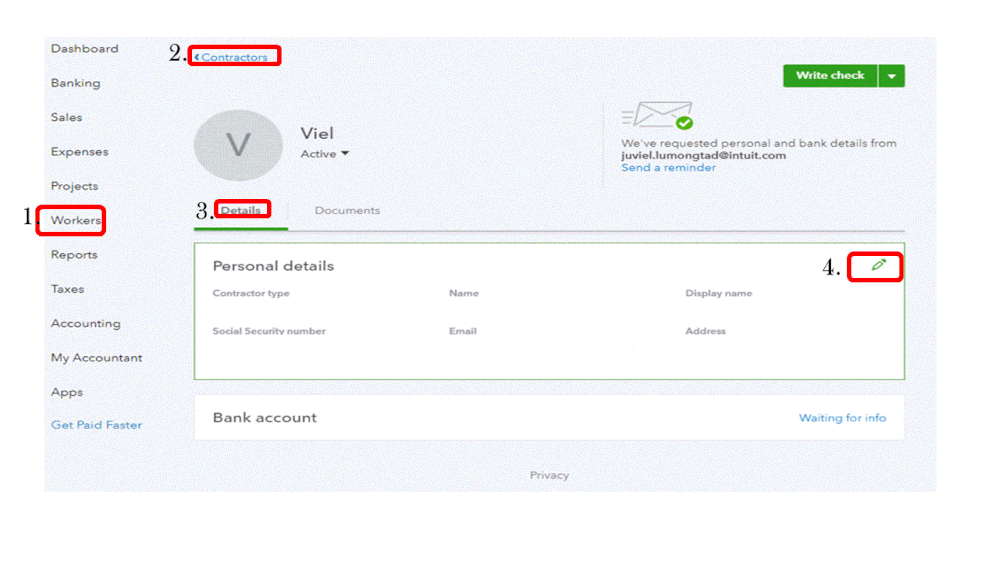Edit personal details with pencil icon
The height and width of the screenshot is (562, 999).
(879, 265)
